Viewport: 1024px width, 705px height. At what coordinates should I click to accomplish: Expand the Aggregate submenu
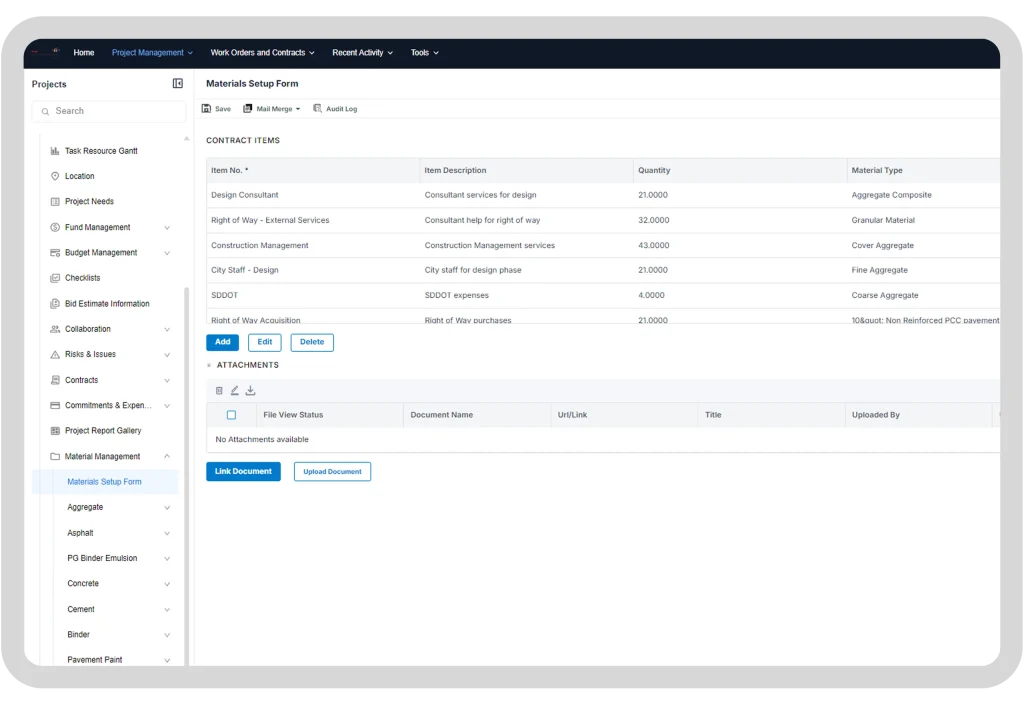point(167,508)
